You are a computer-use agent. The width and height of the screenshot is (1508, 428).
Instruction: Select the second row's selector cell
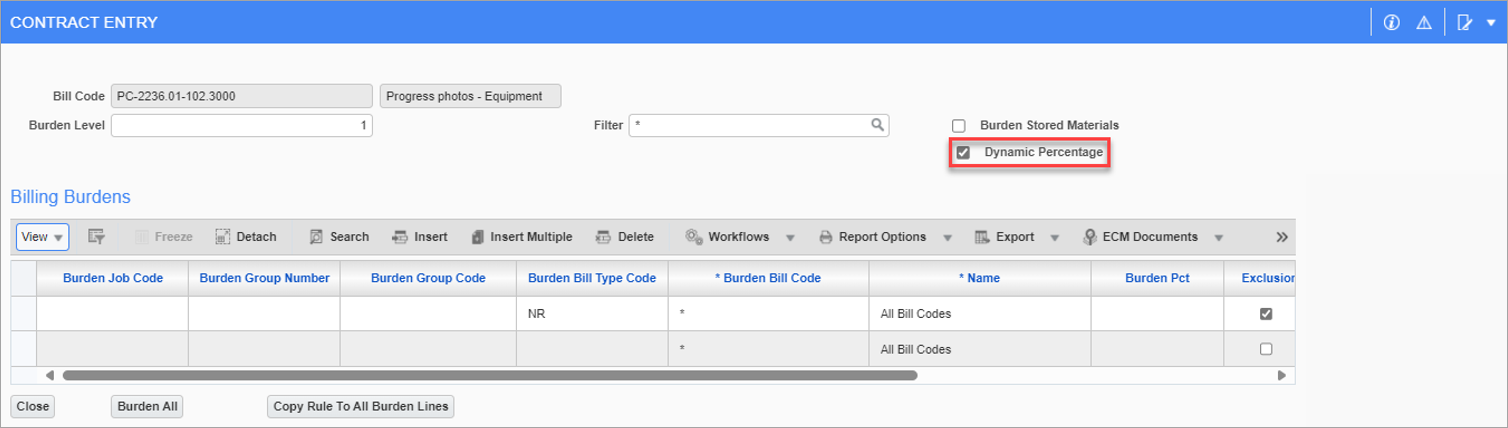click(x=24, y=350)
